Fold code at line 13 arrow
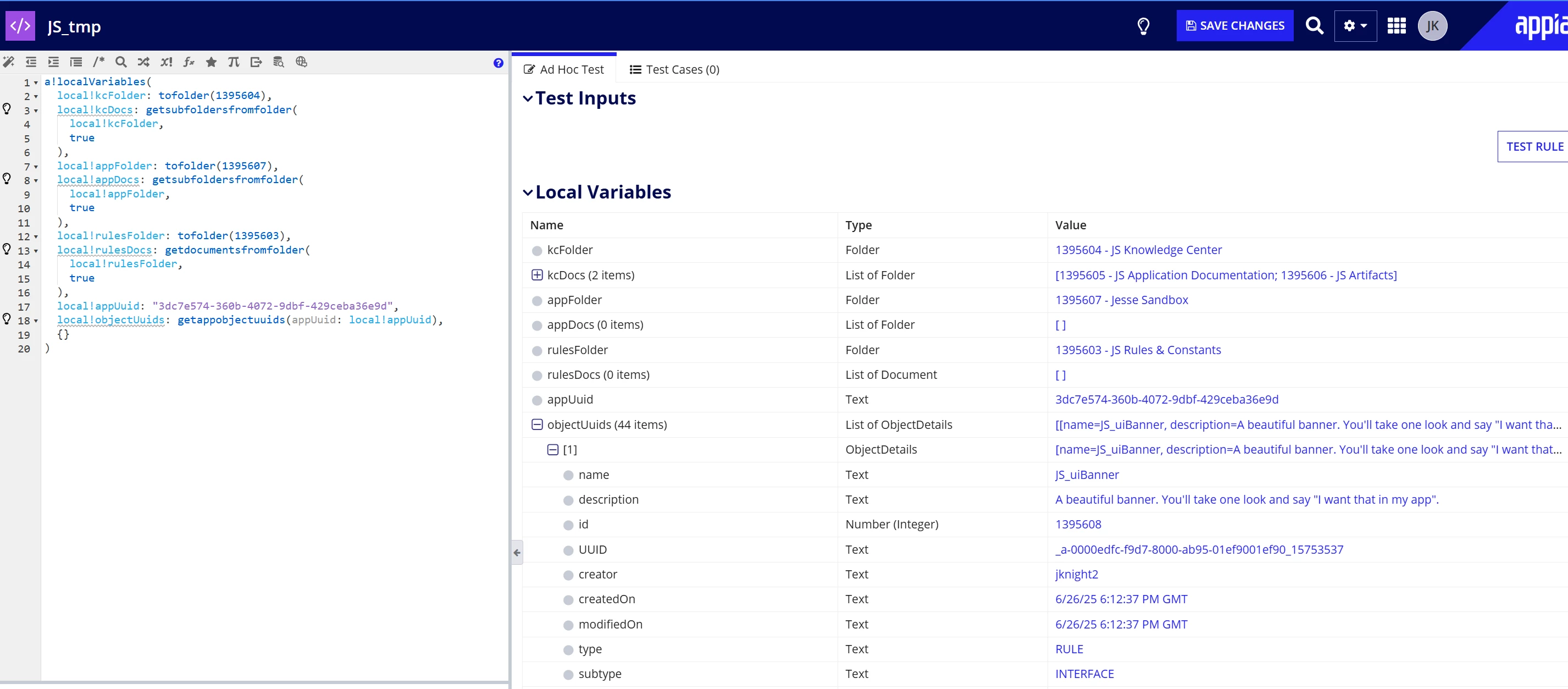Image resolution: width=1568 pixels, height=689 pixels. tap(36, 251)
